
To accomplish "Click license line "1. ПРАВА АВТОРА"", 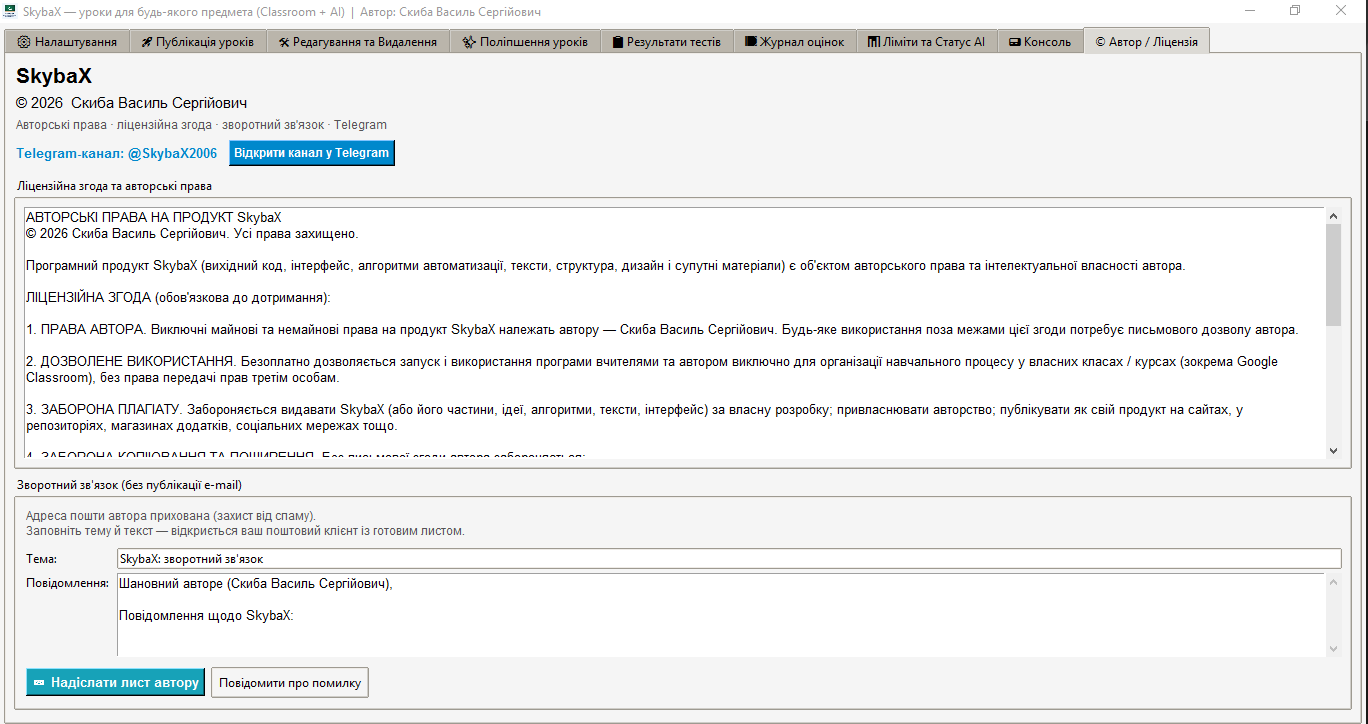I will click(x=661, y=329).
